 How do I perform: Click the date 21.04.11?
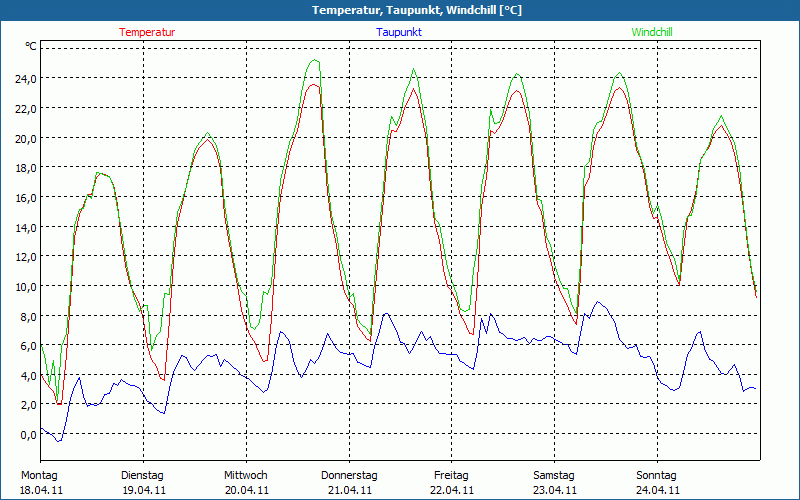point(349,490)
